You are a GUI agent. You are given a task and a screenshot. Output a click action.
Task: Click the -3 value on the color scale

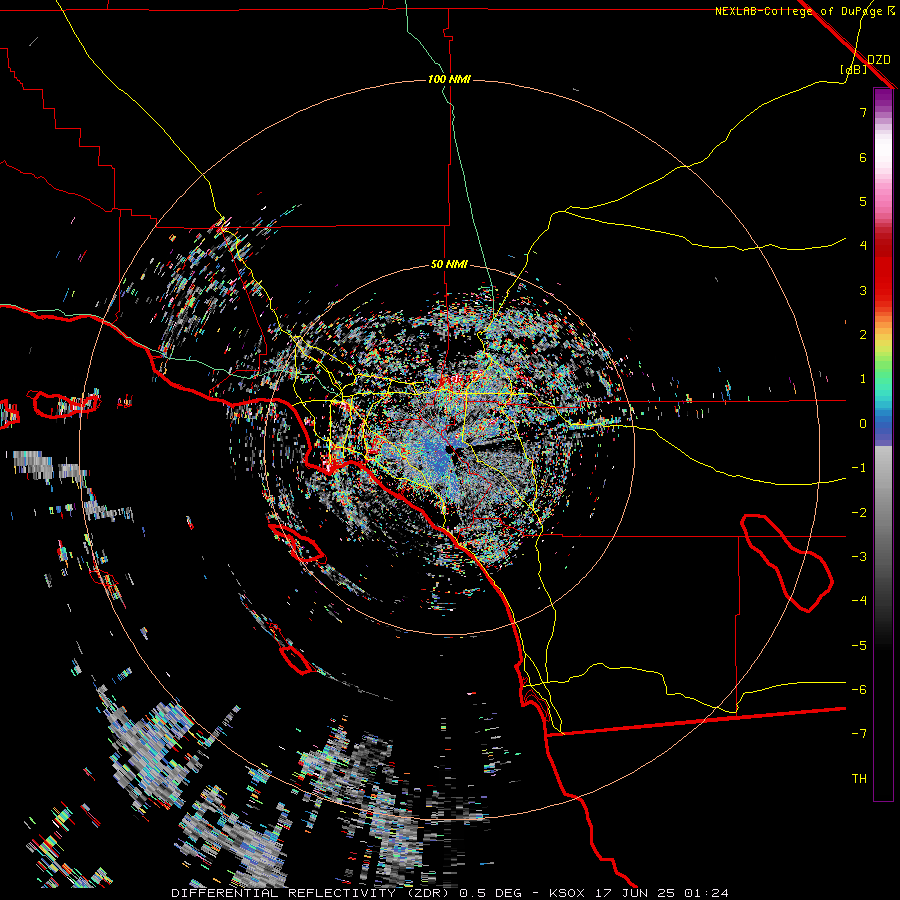tap(859, 557)
